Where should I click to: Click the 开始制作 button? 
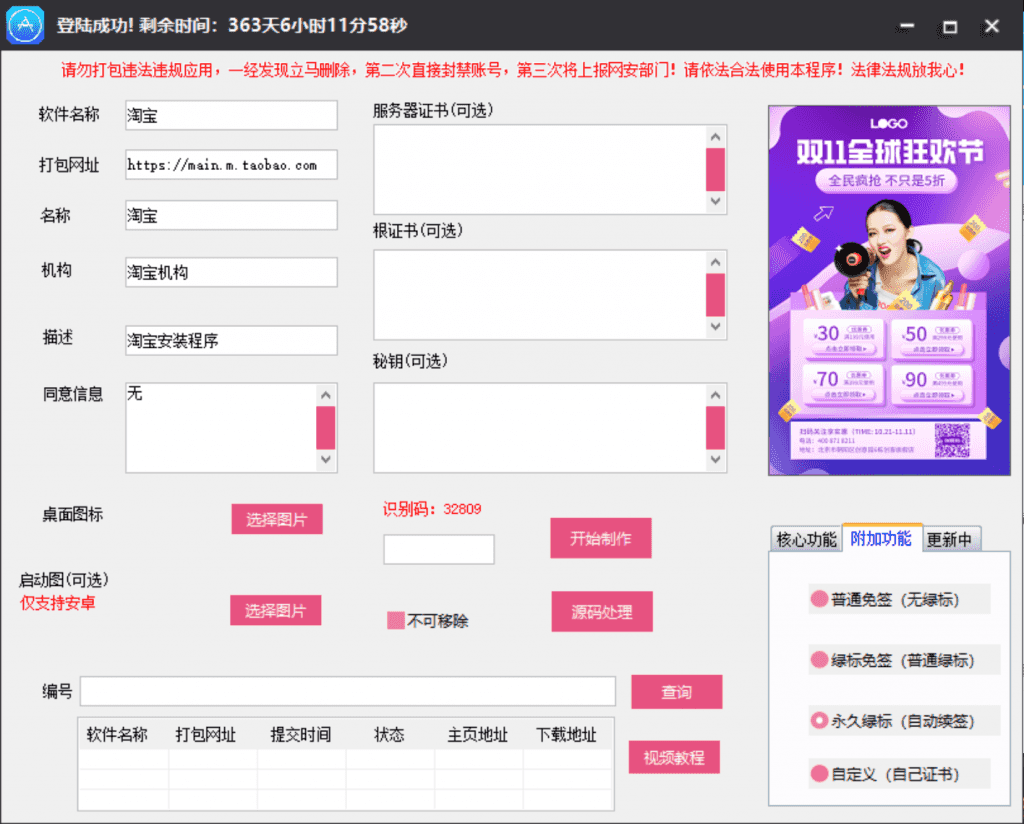coord(601,538)
